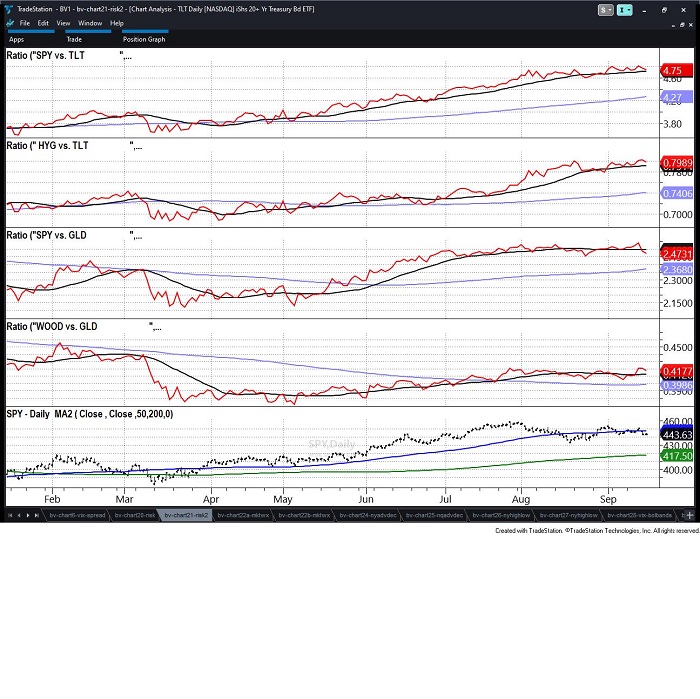Click the Apps toolbar button
Image resolution: width=700 pixels, height=699 pixels.
click(x=17, y=39)
